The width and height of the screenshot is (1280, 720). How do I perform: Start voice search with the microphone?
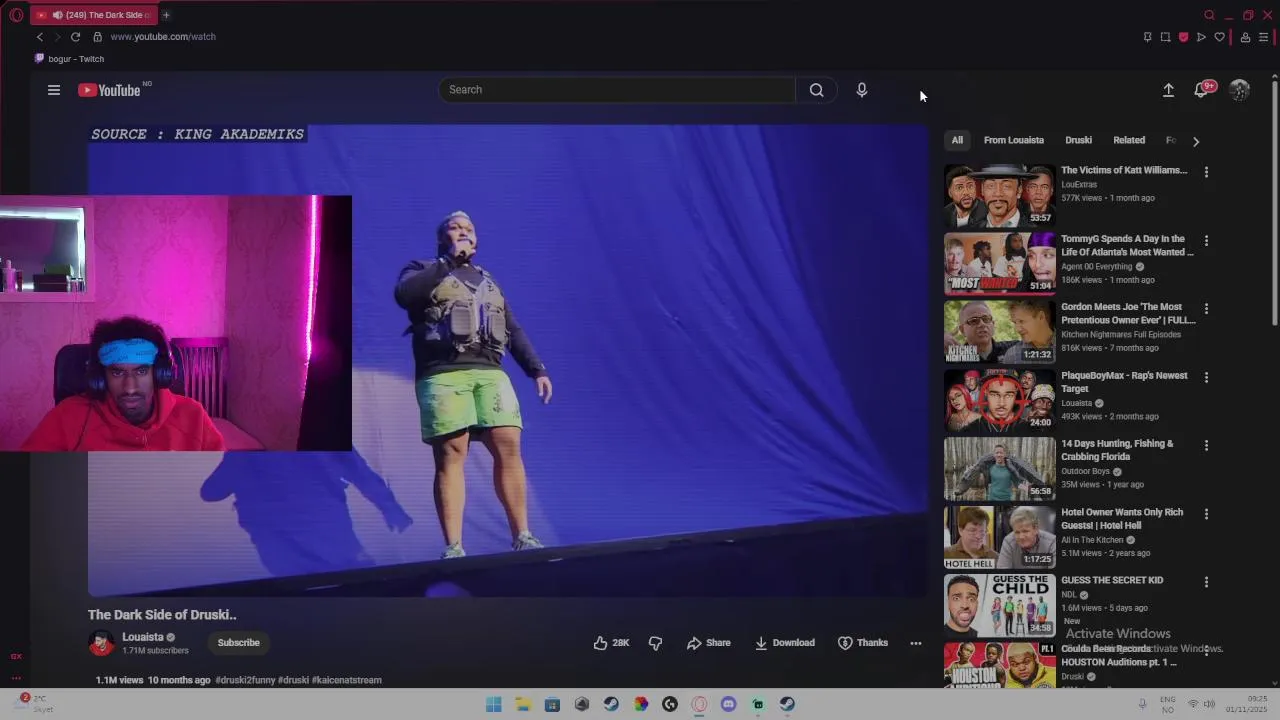[x=862, y=90]
